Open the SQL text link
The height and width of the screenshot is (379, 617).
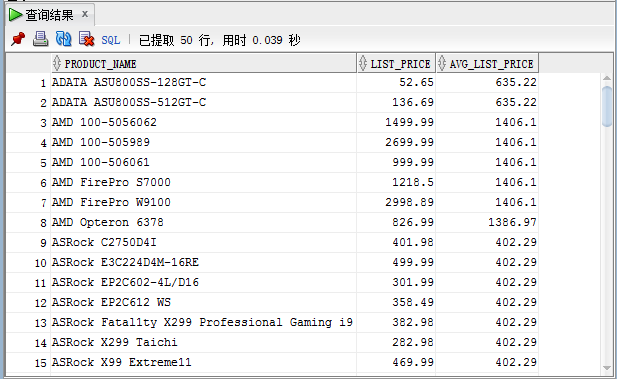(111, 40)
